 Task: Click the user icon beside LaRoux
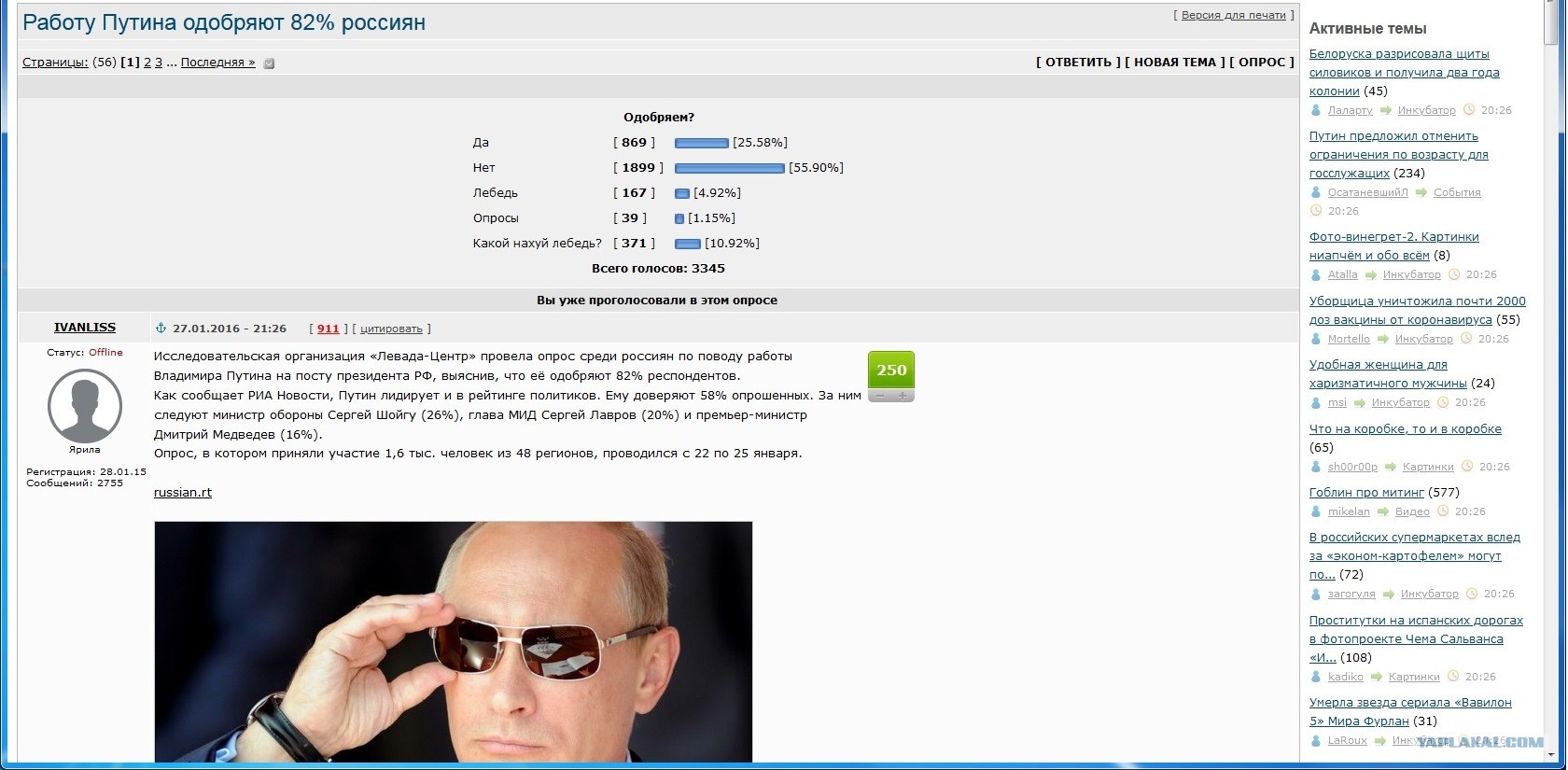point(1316,740)
